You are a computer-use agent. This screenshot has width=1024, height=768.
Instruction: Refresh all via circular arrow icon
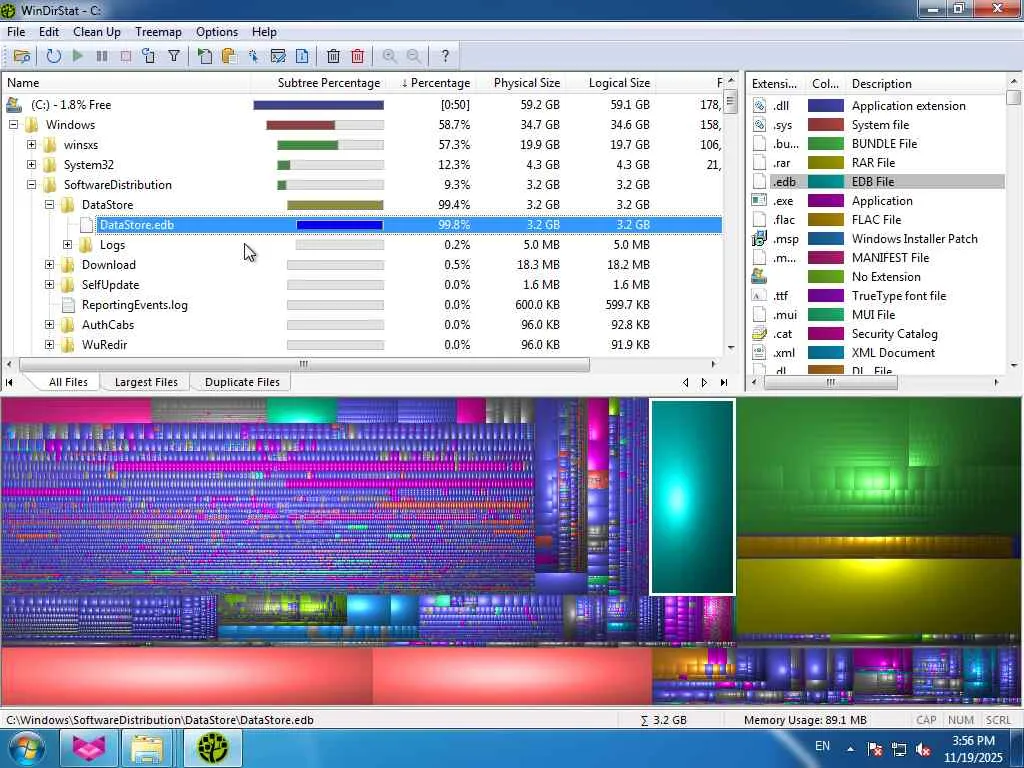(54, 56)
